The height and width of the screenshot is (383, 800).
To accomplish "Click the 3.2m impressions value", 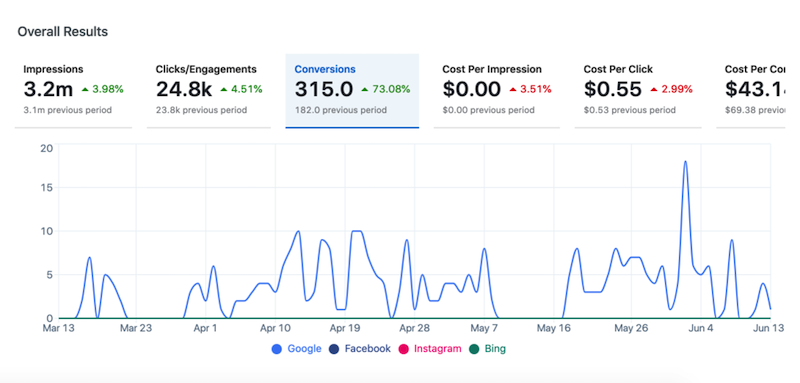I will pos(48,89).
